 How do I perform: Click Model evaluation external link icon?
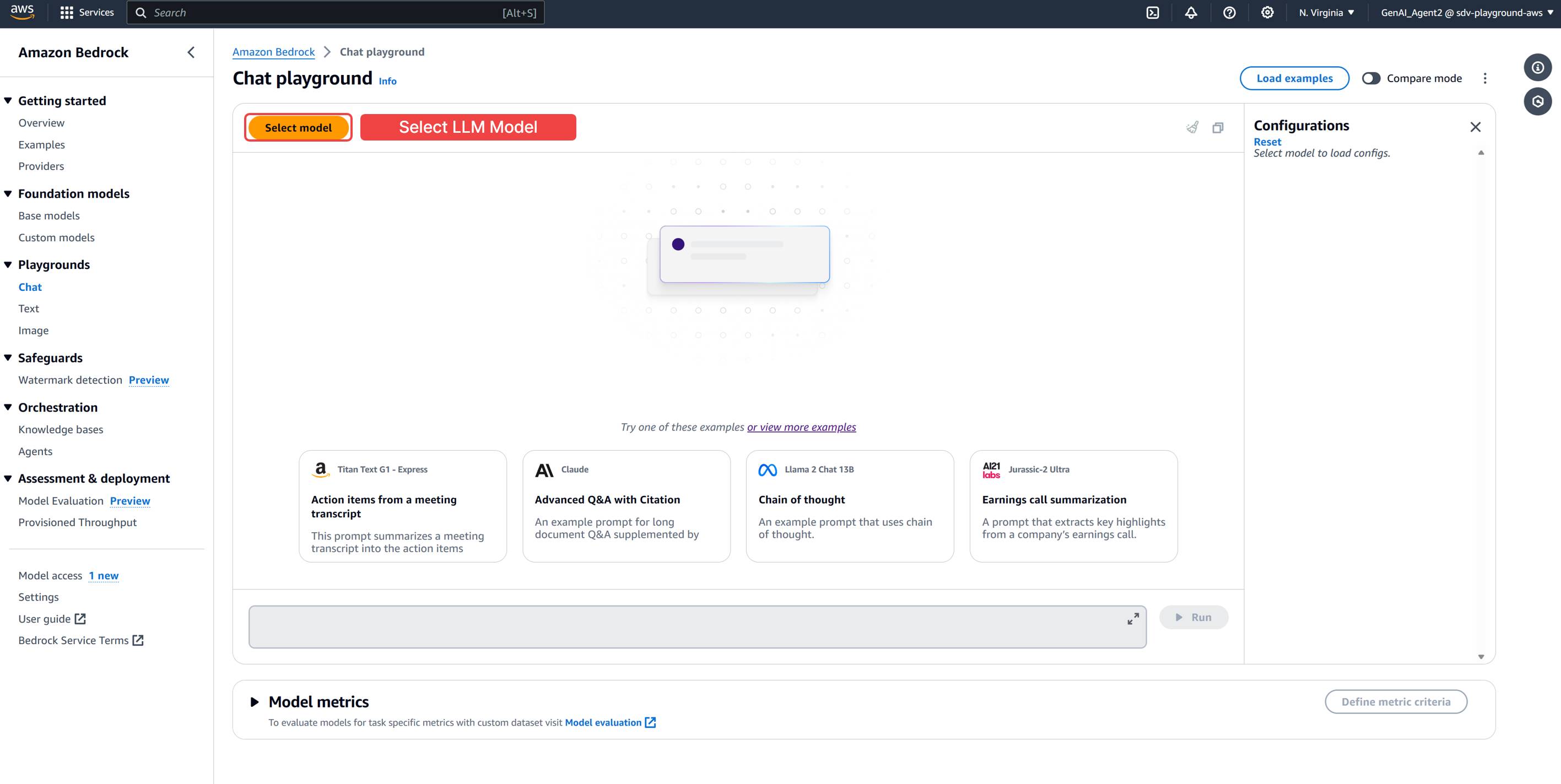[x=650, y=722]
